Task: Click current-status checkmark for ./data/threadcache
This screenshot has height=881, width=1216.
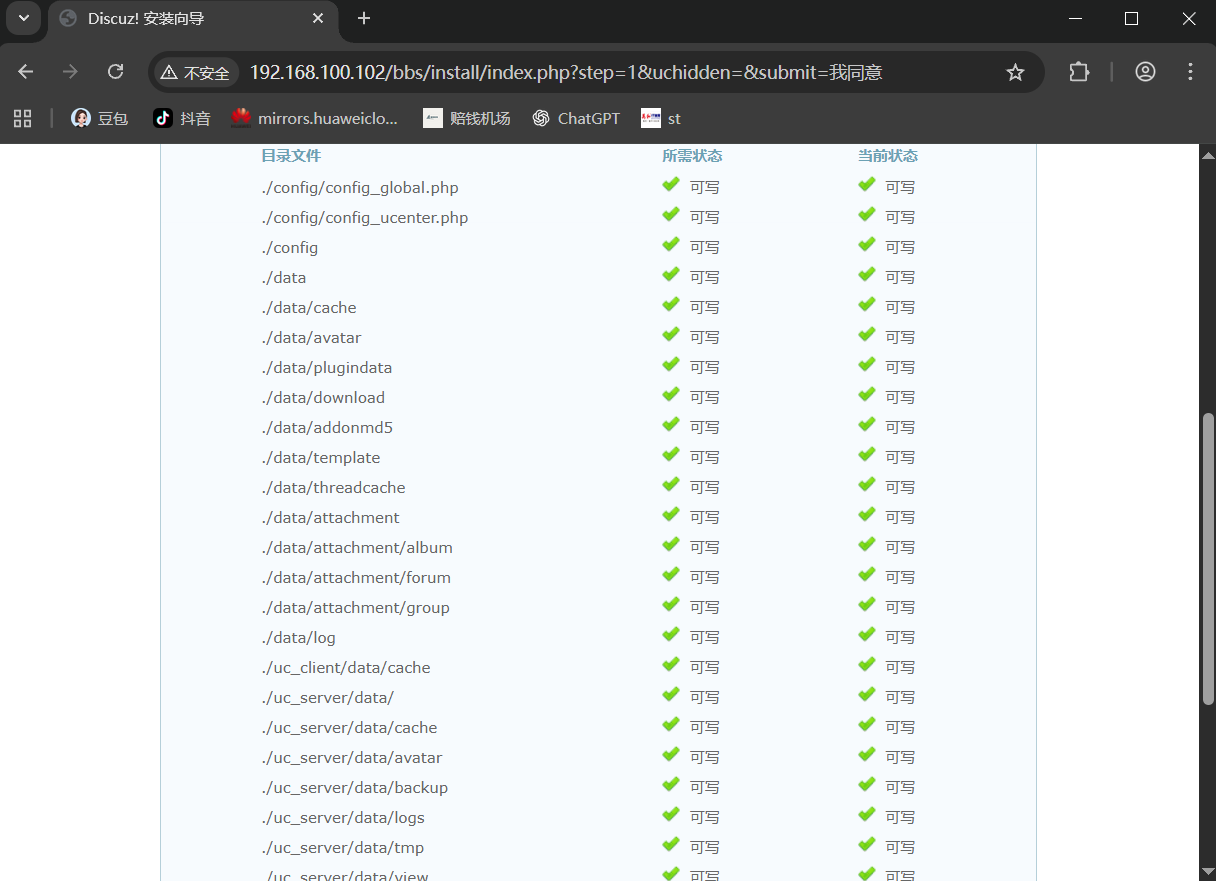Action: (867, 485)
